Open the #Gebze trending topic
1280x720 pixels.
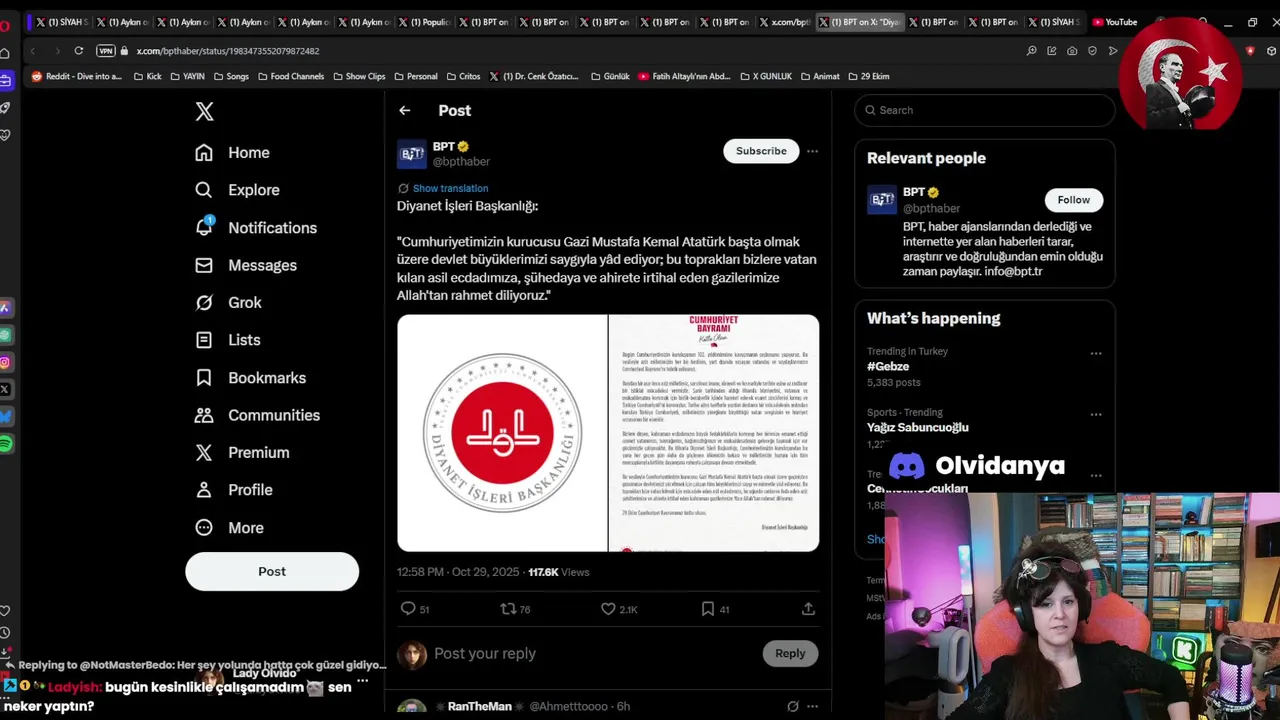click(x=888, y=367)
